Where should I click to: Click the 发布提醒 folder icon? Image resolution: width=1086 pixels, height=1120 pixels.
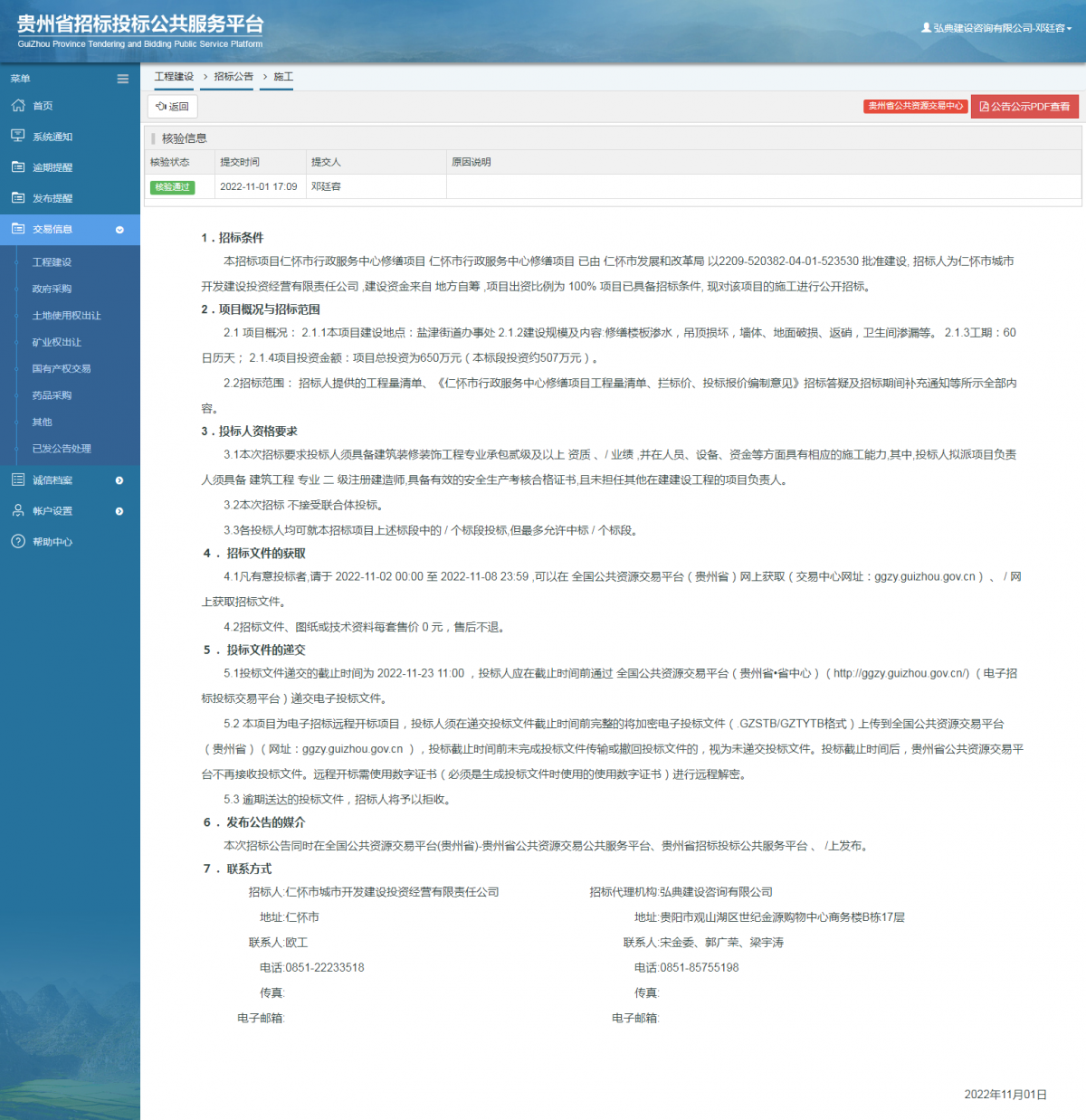point(19,197)
